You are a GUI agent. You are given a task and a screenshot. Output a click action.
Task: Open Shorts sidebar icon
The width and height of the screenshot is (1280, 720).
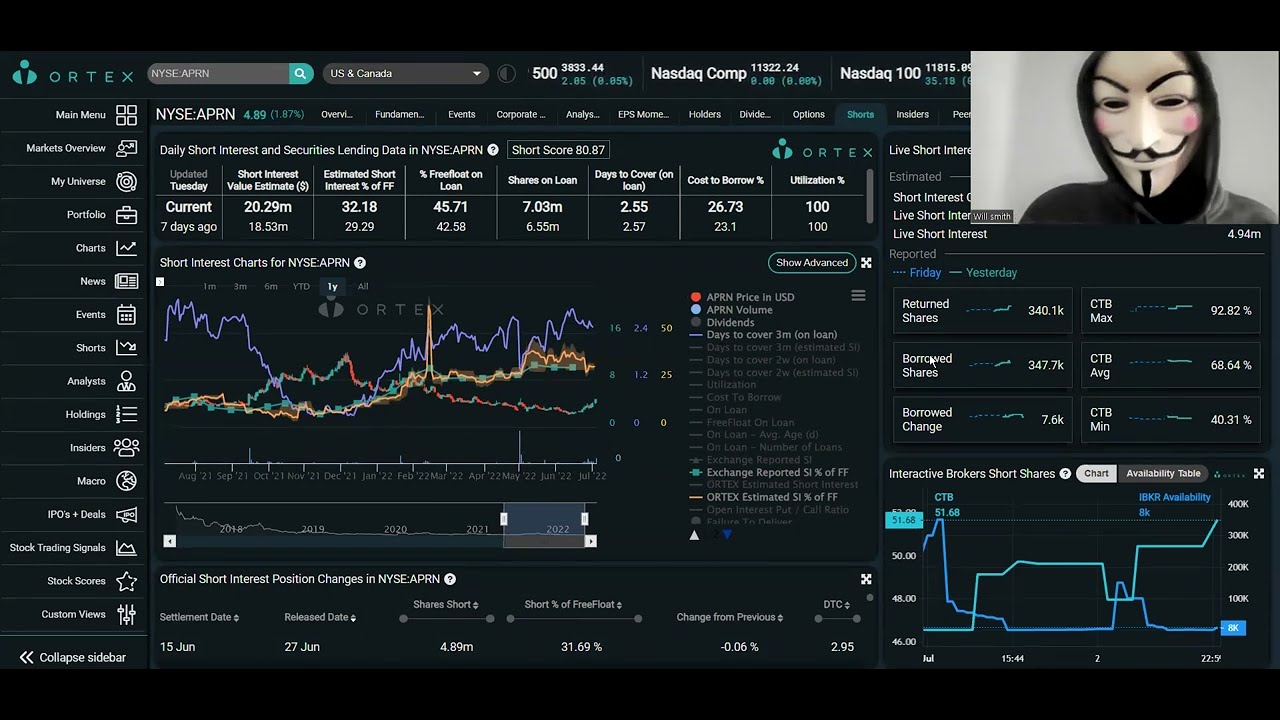(x=126, y=348)
